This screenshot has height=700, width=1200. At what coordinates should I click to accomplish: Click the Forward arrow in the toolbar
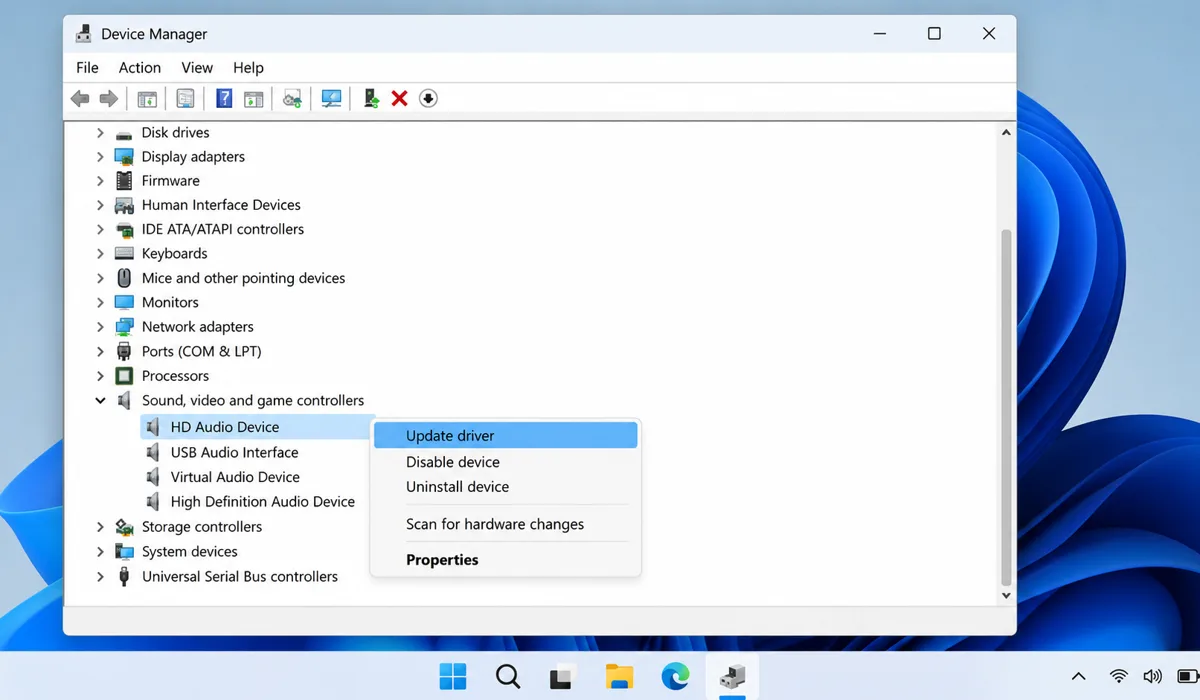[109, 98]
